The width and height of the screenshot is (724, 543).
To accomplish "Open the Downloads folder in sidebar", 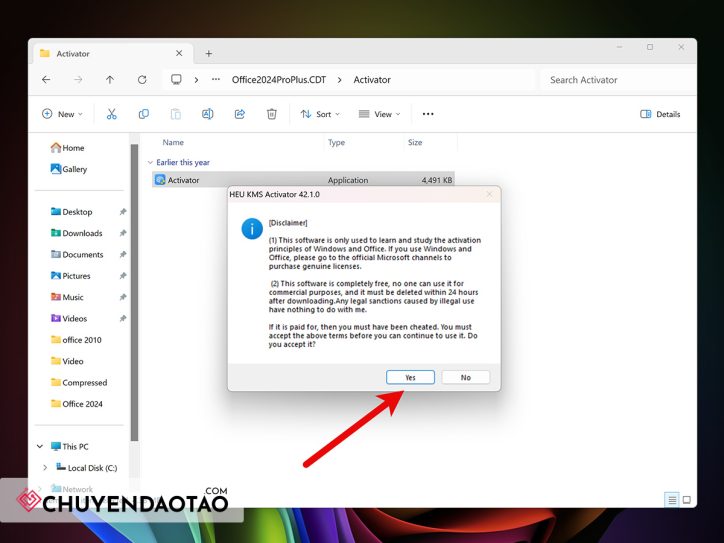I will click(x=77, y=233).
